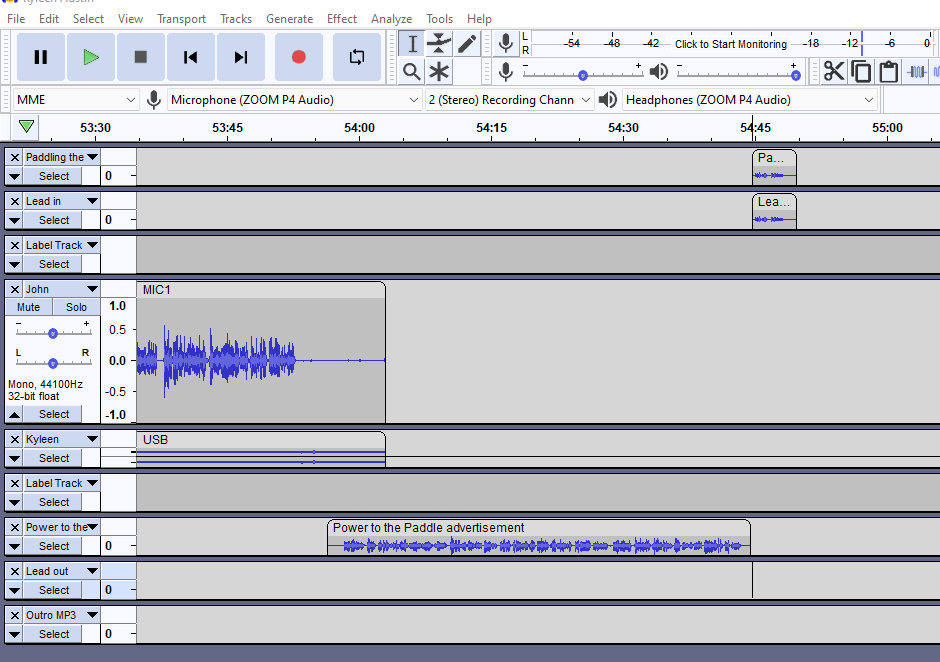Click the Cut scissors icon

click(x=833, y=71)
